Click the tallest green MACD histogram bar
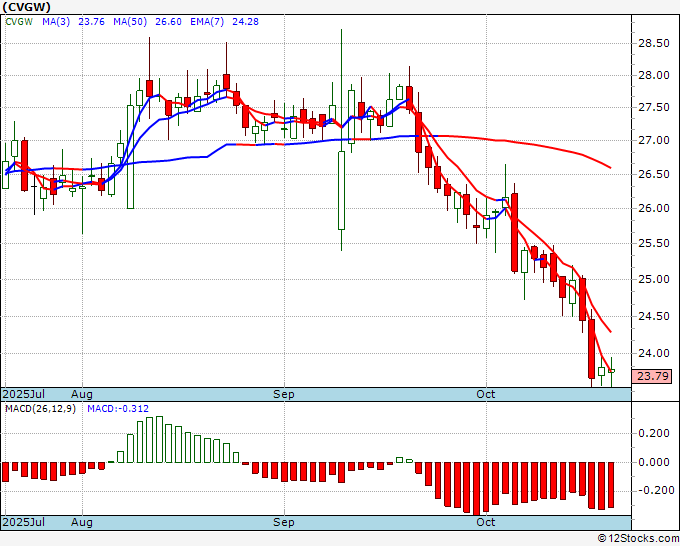The height and width of the screenshot is (546, 680). pyautogui.click(x=159, y=439)
